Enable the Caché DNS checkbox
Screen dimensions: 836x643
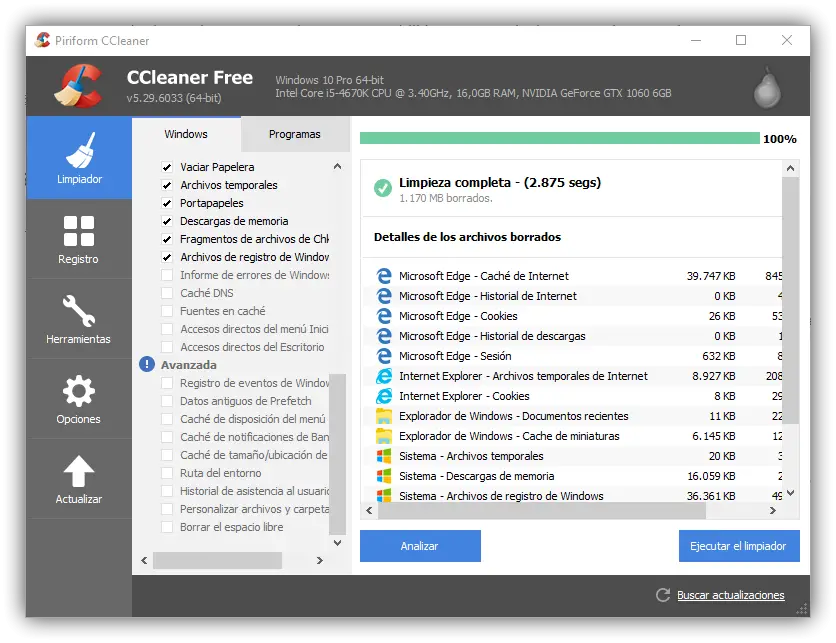[167, 293]
